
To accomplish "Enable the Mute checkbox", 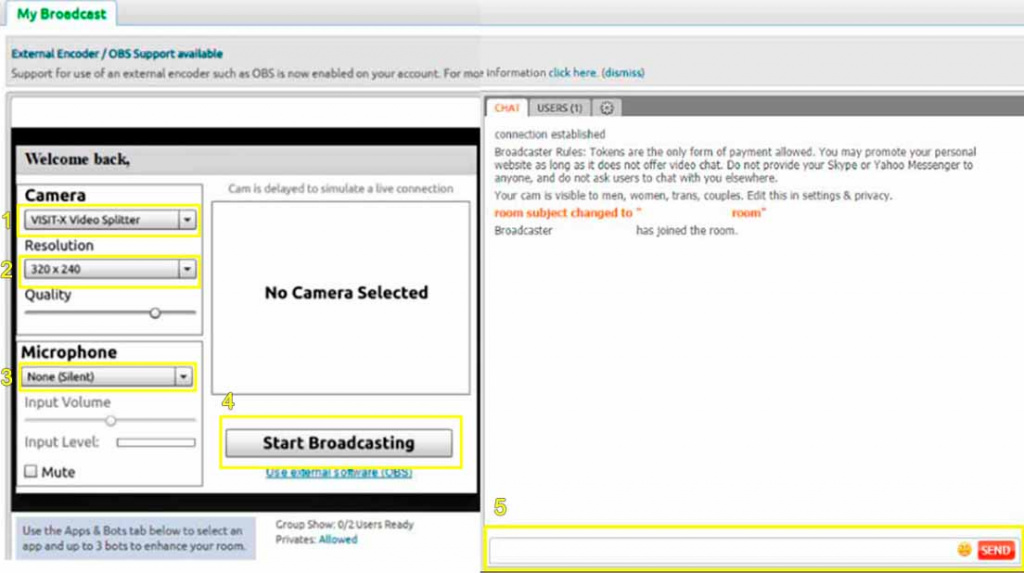I will (31, 471).
